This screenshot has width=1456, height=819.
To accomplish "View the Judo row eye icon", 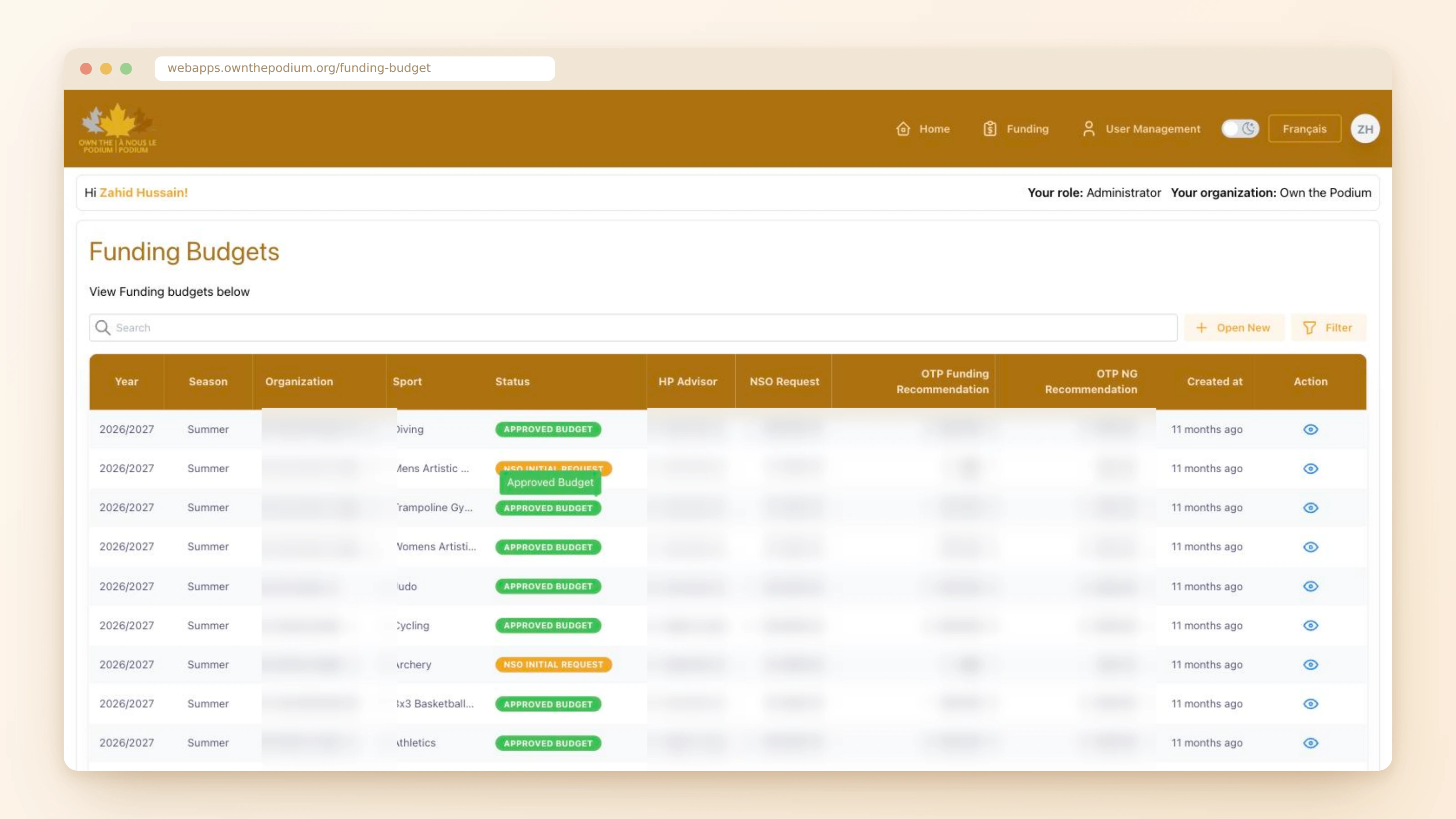I will [x=1310, y=586].
